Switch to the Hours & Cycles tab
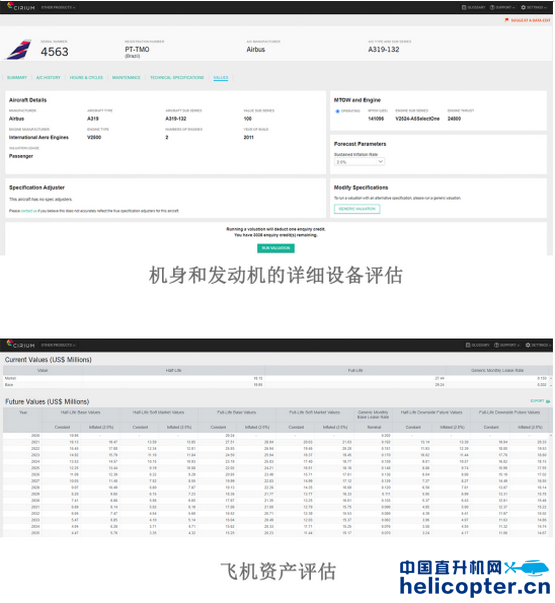555x603 pixels. (x=86, y=78)
